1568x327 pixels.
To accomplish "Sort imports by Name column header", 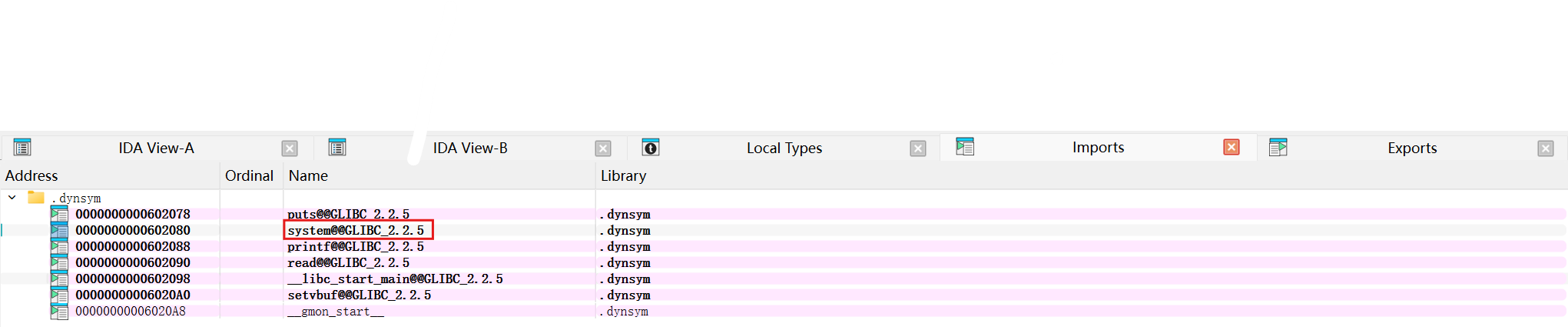I will coord(308,176).
